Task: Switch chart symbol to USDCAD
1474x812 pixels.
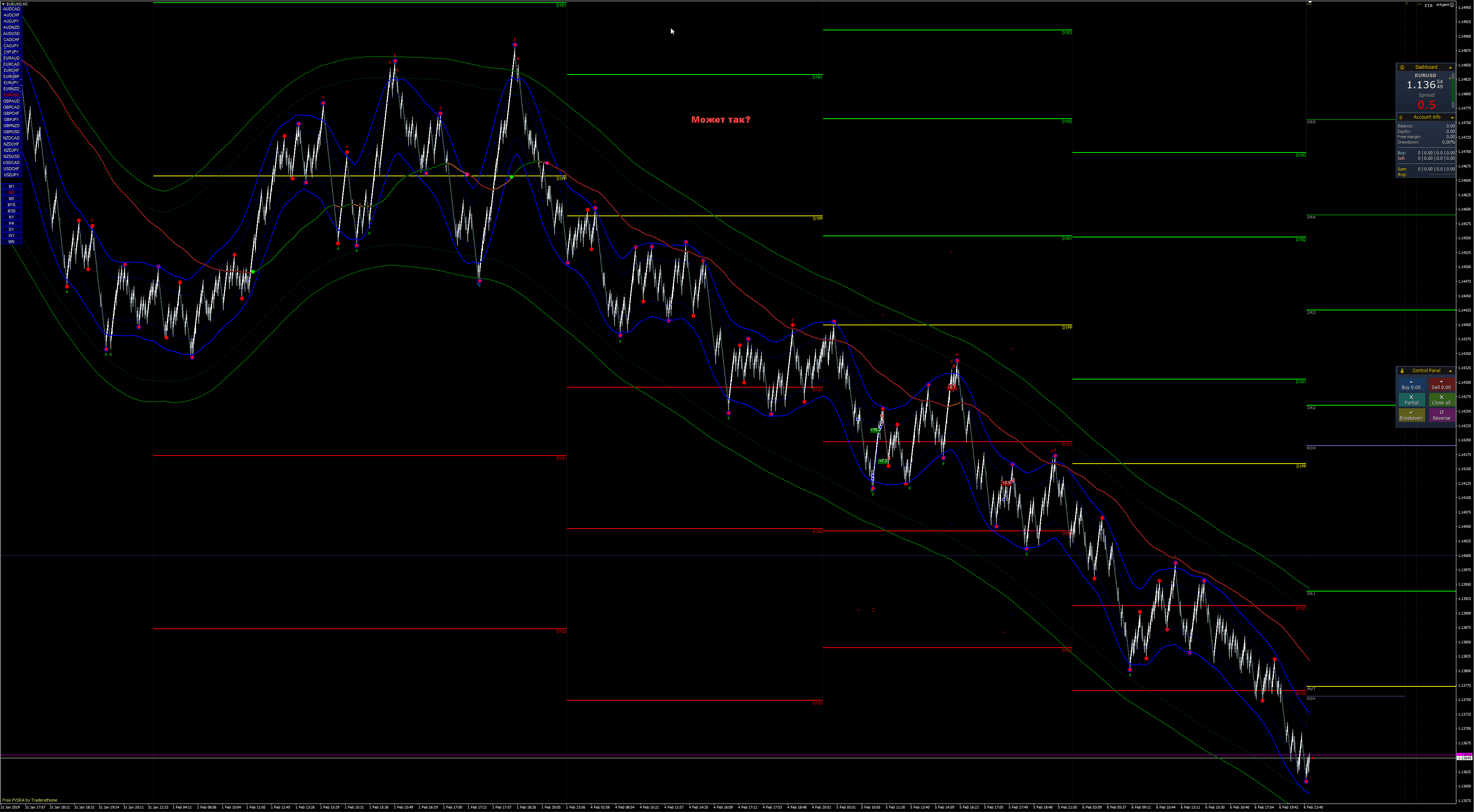Action: click(12, 162)
